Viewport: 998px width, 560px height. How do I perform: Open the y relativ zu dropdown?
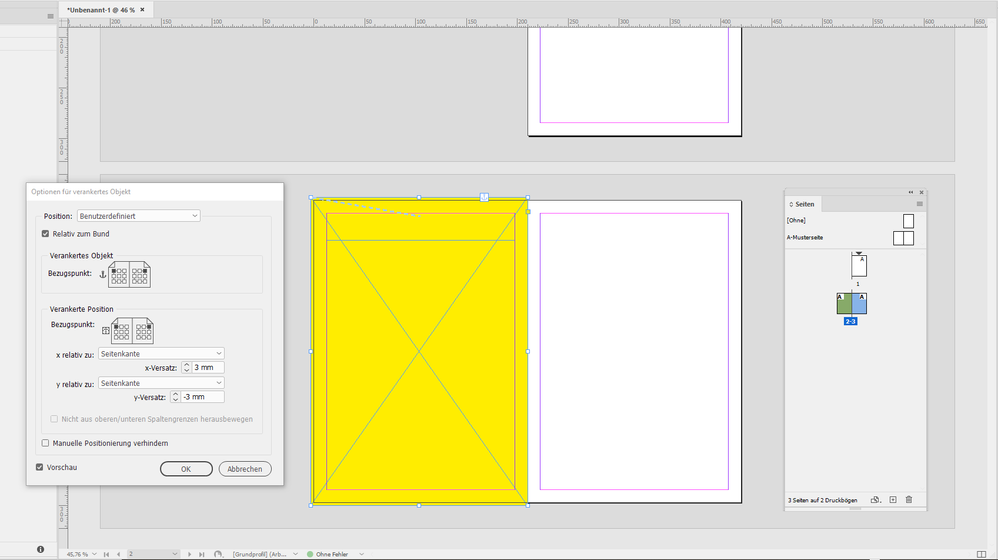[161, 382]
